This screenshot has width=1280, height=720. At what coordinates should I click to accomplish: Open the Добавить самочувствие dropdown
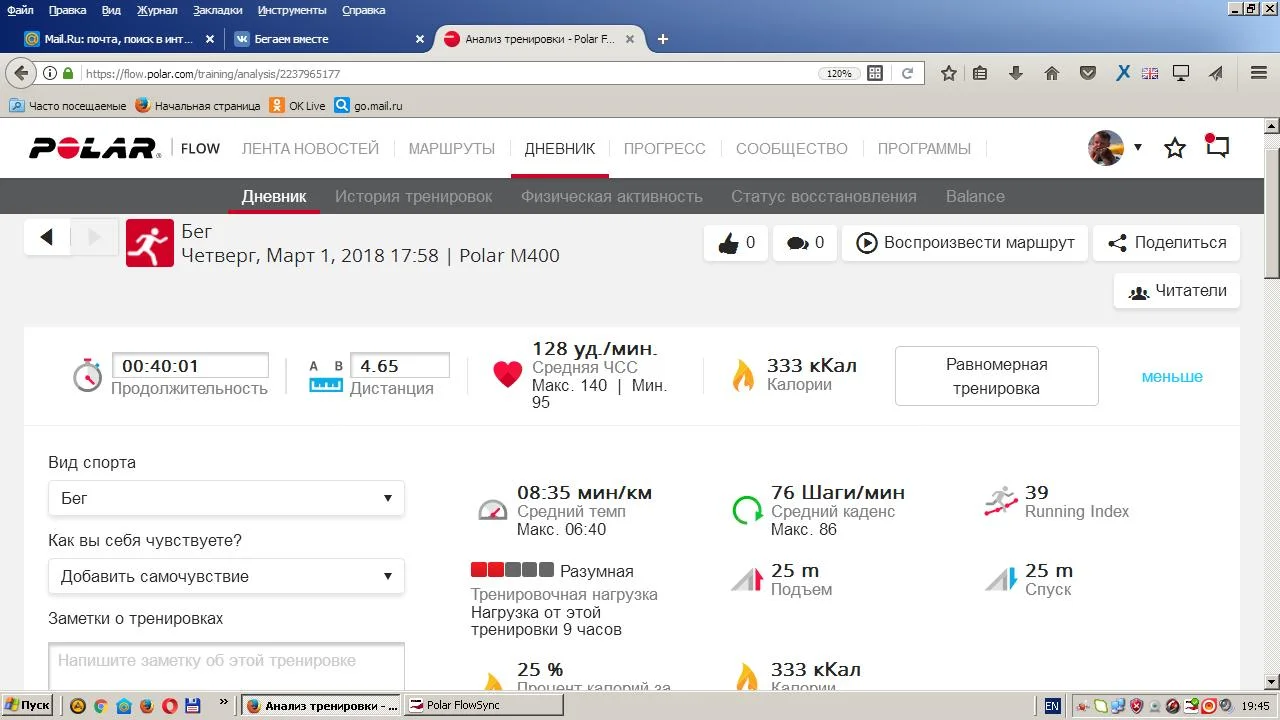(x=226, y=576)
